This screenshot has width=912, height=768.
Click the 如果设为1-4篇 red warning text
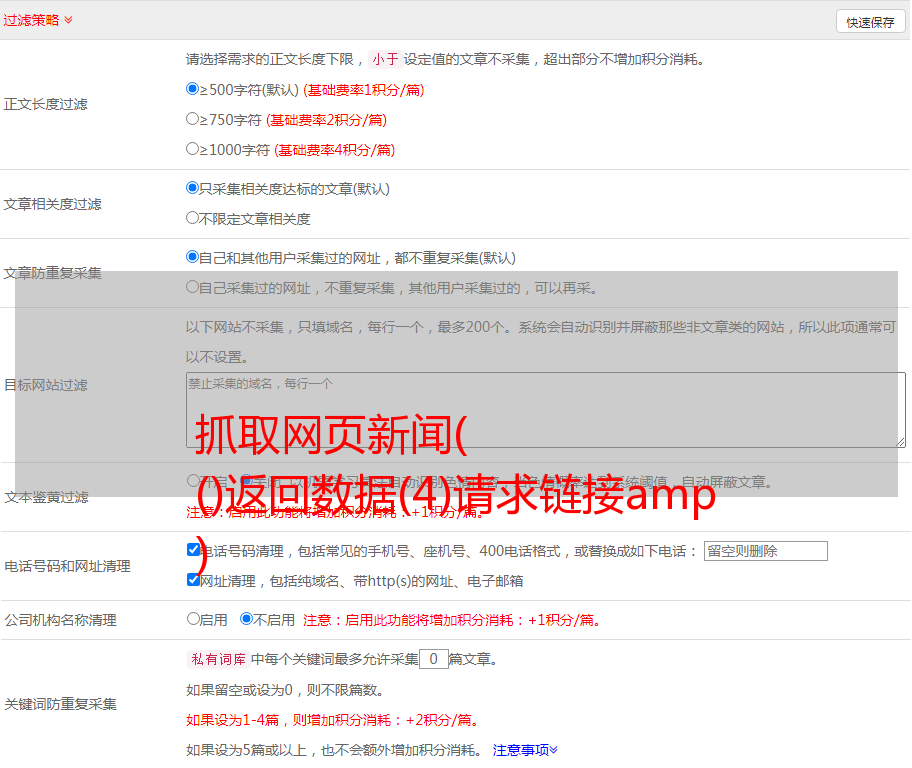333,720
